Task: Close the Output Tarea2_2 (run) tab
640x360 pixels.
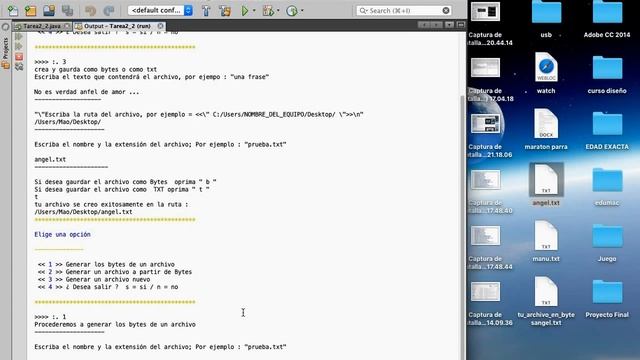Action: pos(160,26)
